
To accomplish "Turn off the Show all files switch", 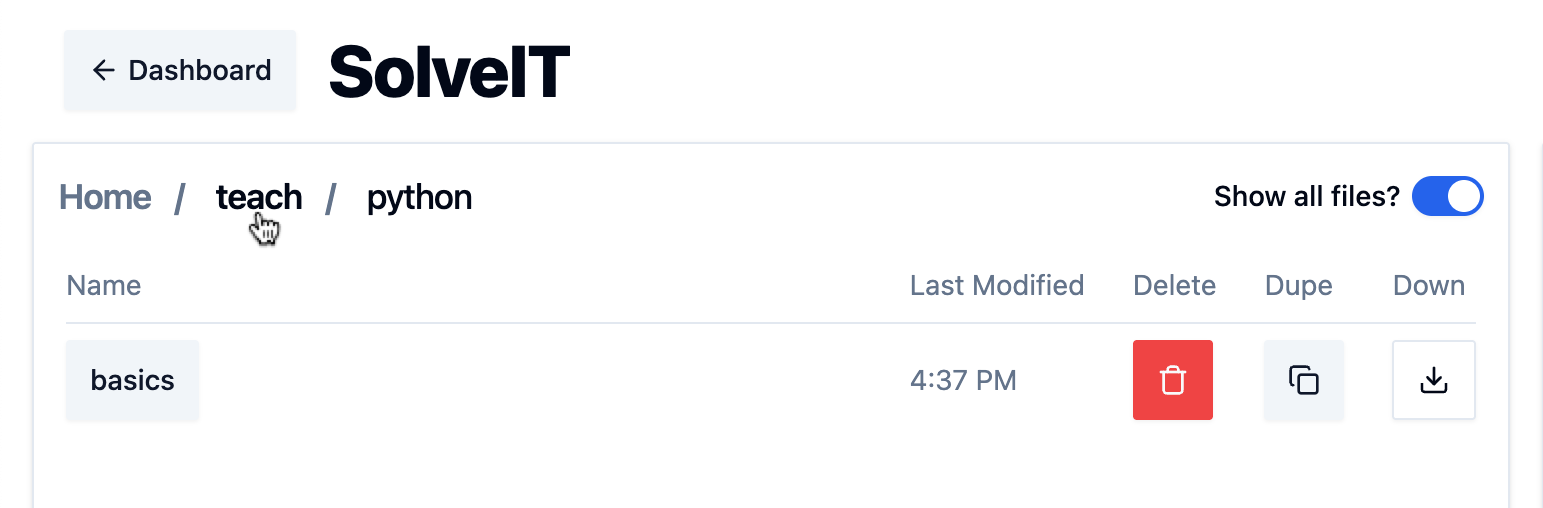I will pyautogui.click(x=1447, y=197).
